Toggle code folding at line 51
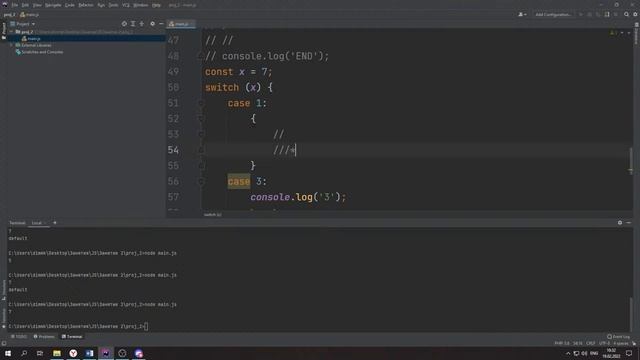The width and height of the screenshot is (640, 360). coord(201,103)
